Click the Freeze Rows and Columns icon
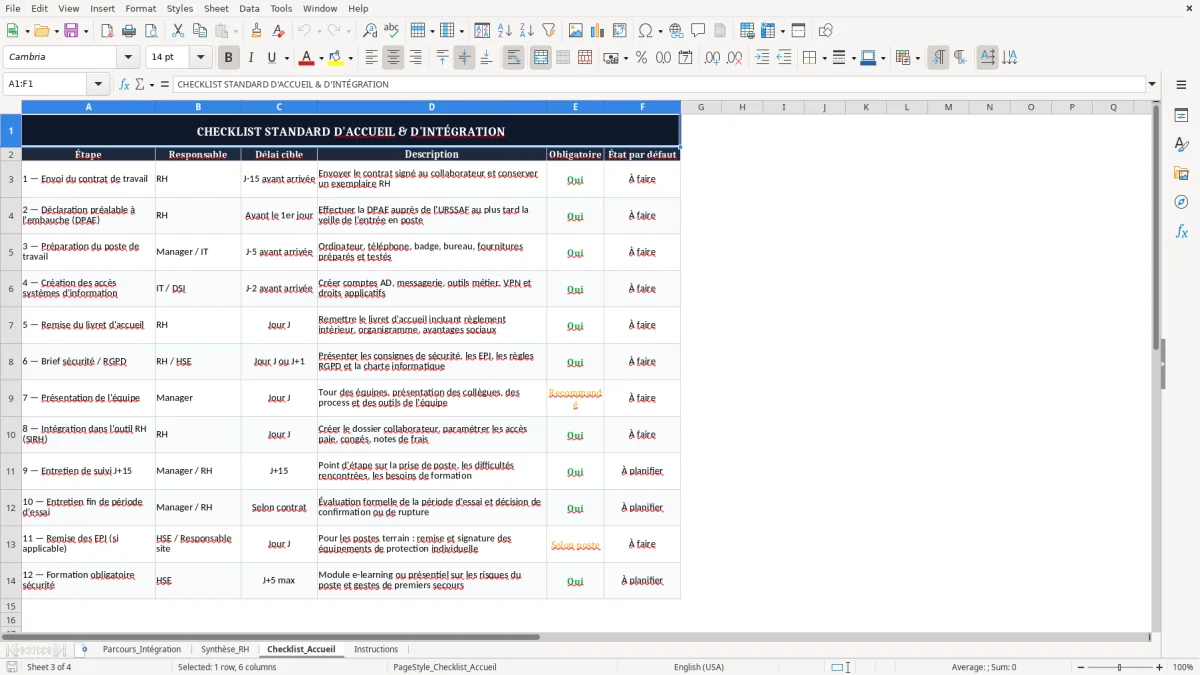Screen dimensions: 1200x675 767,31
